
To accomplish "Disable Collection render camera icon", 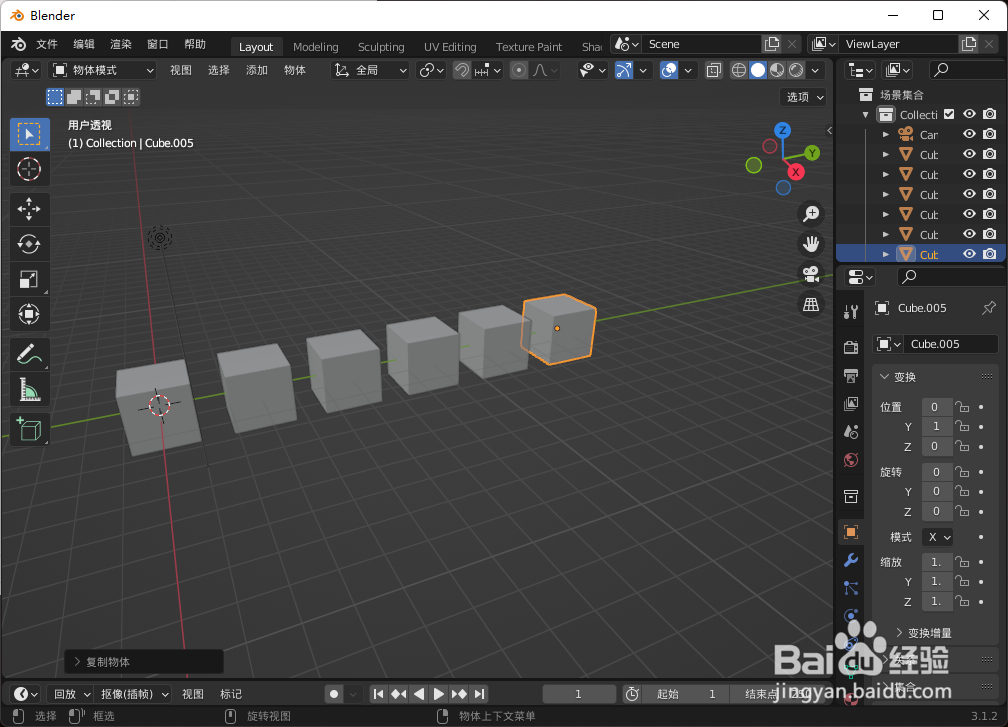I will [990, 114].
